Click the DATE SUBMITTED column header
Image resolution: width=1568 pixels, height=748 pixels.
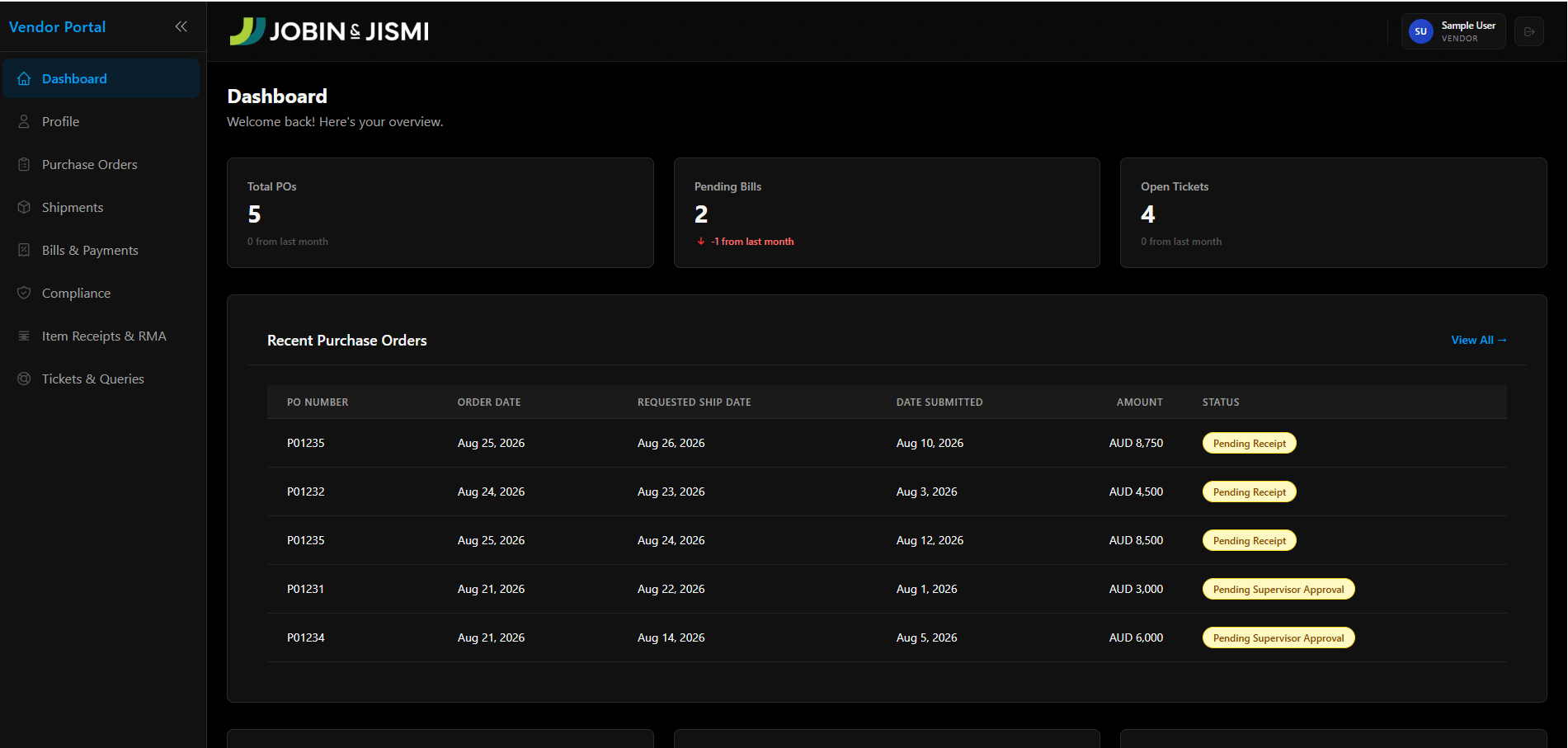tap(939, 402)
